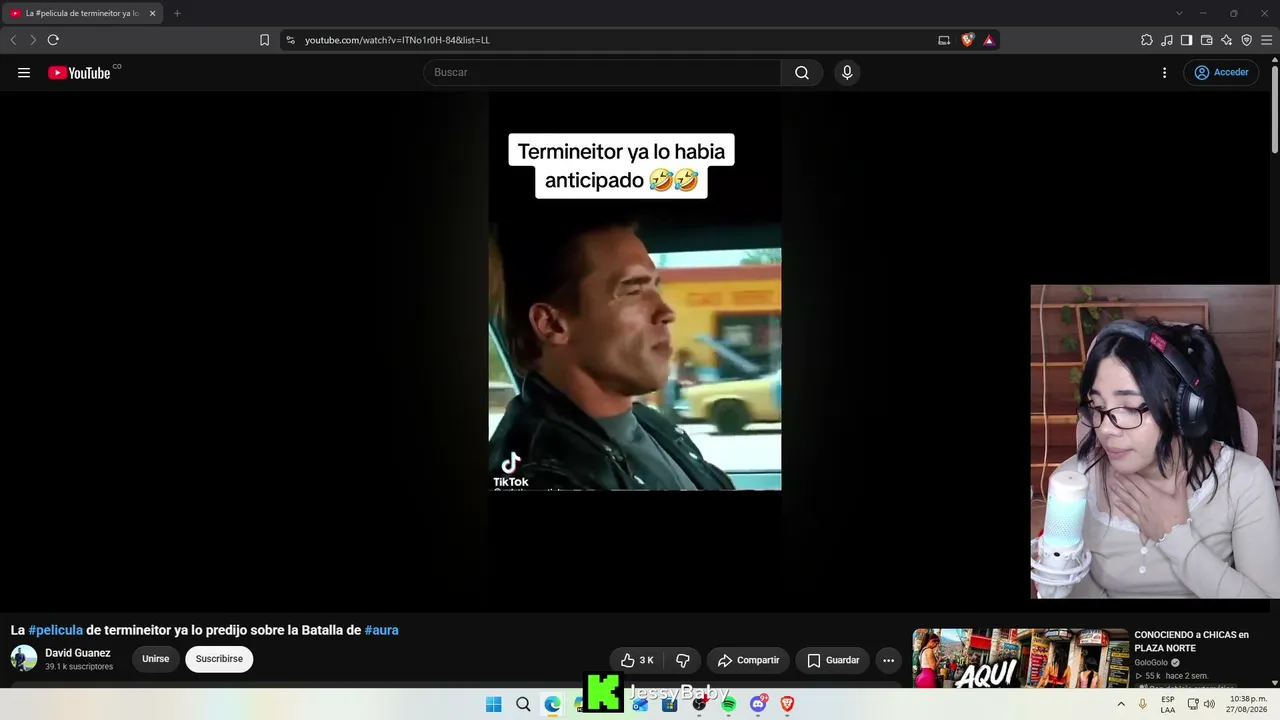Open the David Guanez channel avatar
This screenshot has height=720, width=1280.
coord(24,658)
